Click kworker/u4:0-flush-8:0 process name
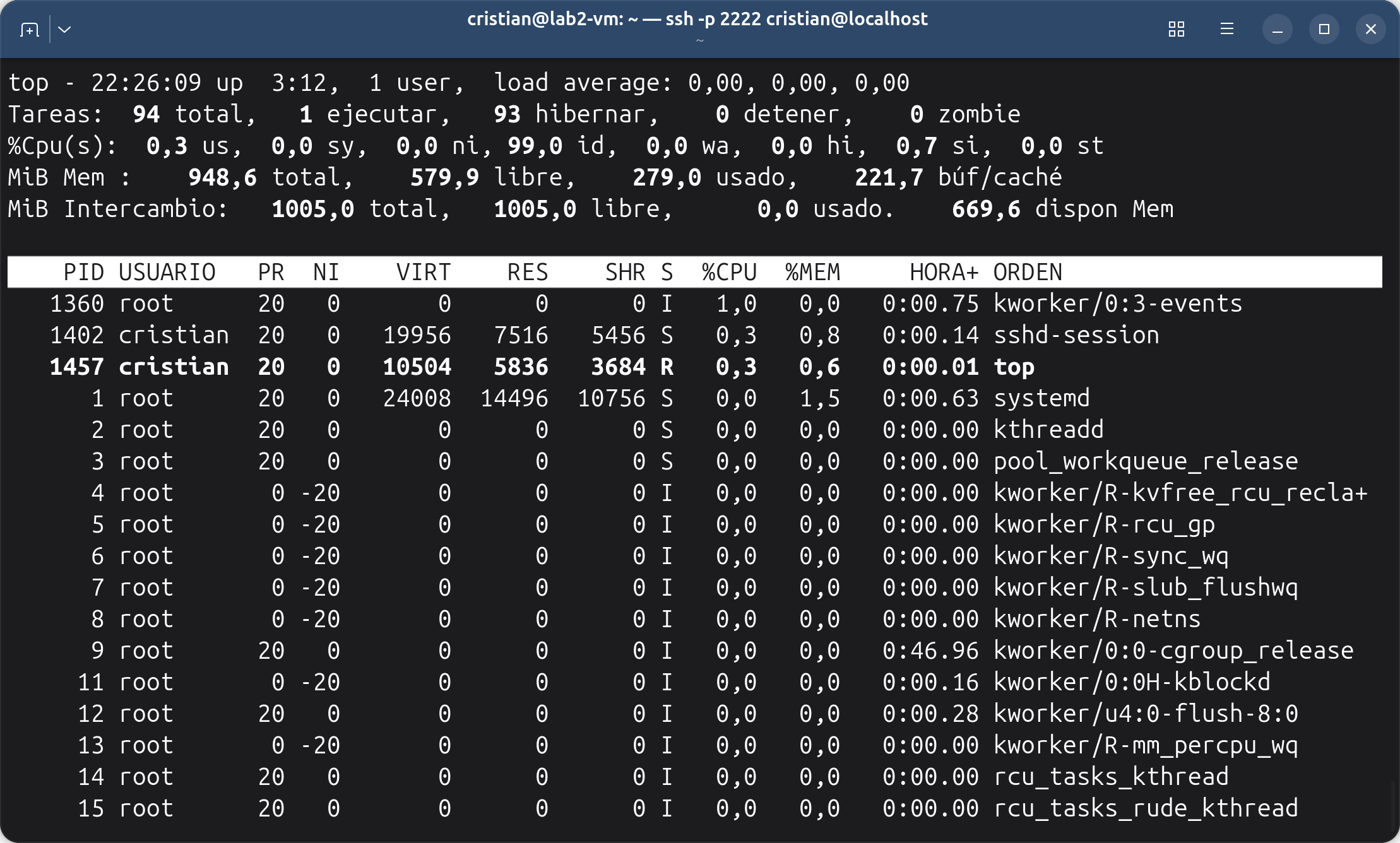The height and width of the screenshot is (843, 1400). coord(1146,714)
